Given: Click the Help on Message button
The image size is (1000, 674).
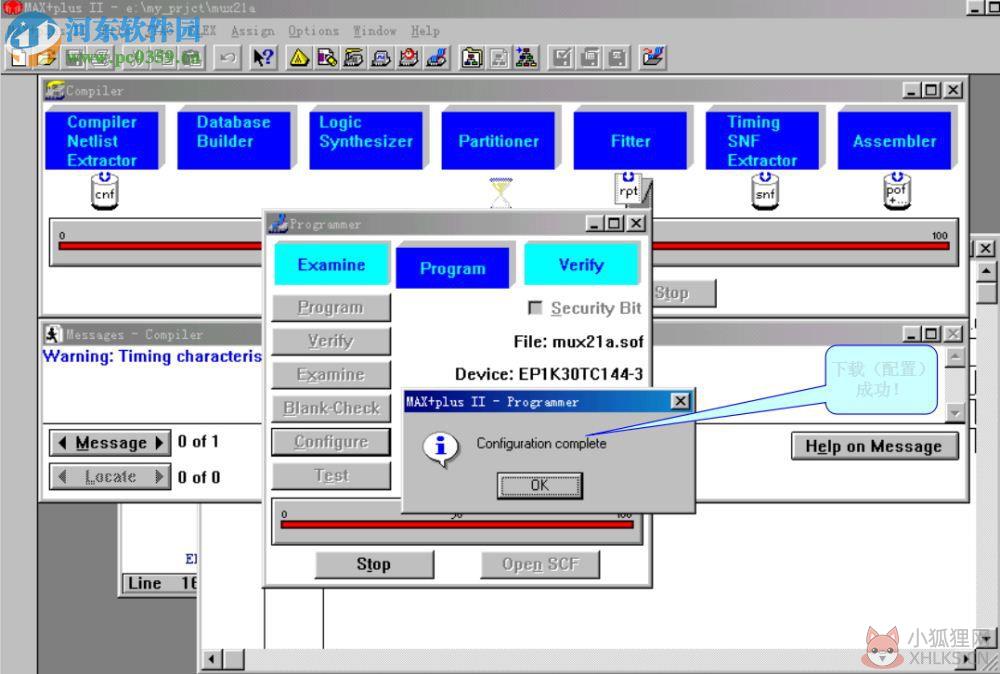Looking at the screenshot, I should coord(874,446).
